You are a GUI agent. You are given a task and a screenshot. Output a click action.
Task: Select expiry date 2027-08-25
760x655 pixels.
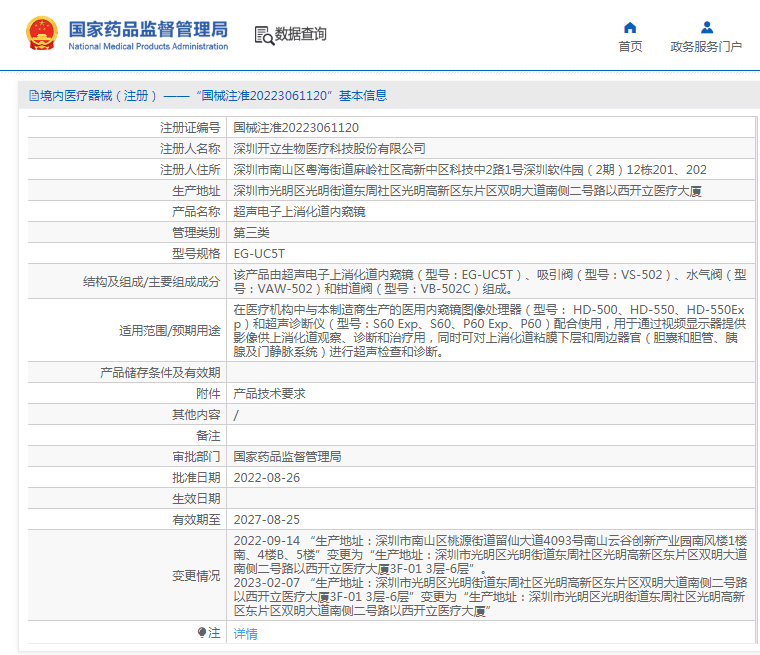click(x=267, y=520)
